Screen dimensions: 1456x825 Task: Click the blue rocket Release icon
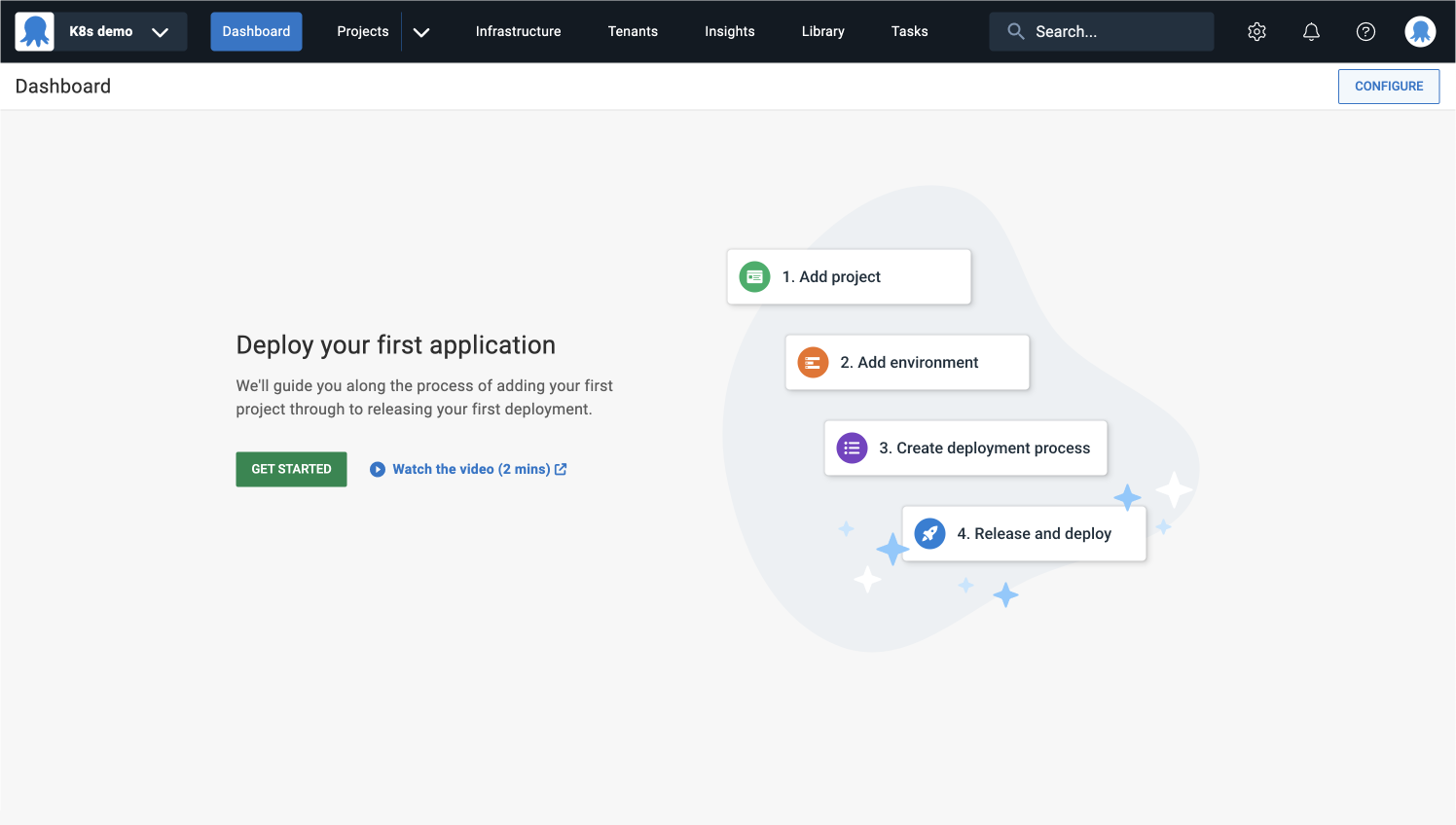(929, 534)
